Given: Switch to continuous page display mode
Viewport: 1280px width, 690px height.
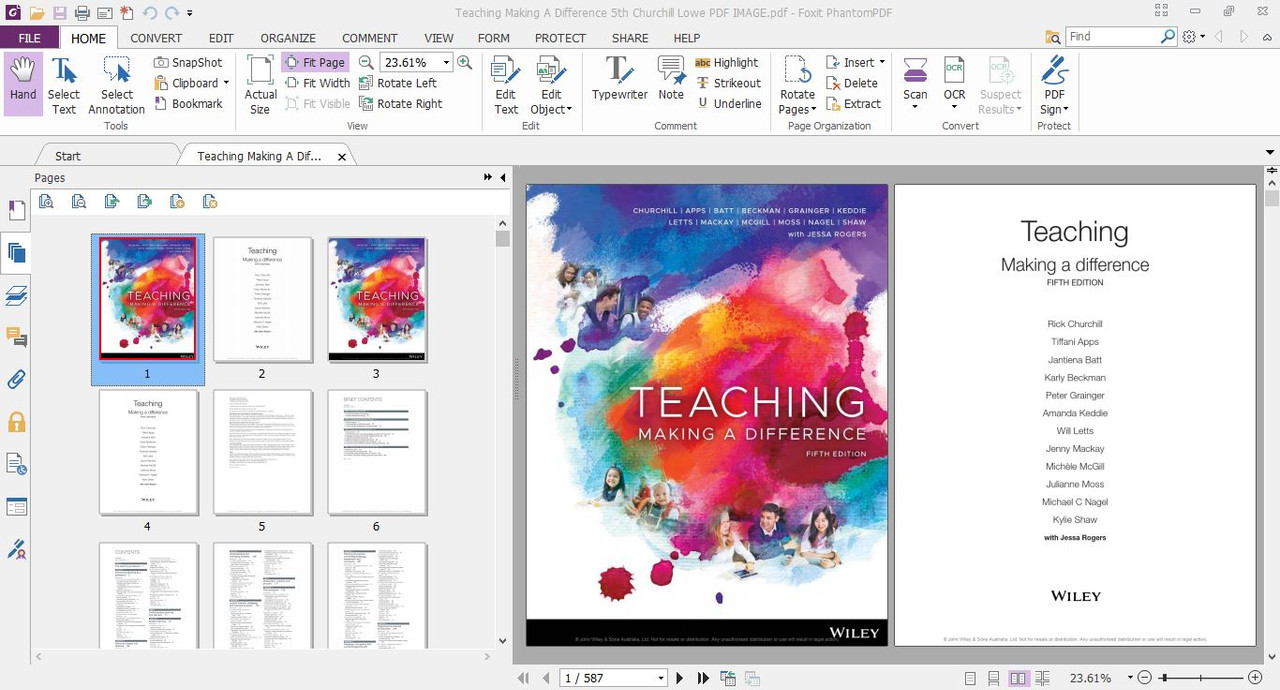Looking at the screenshot, I should [x=994, y=678].
